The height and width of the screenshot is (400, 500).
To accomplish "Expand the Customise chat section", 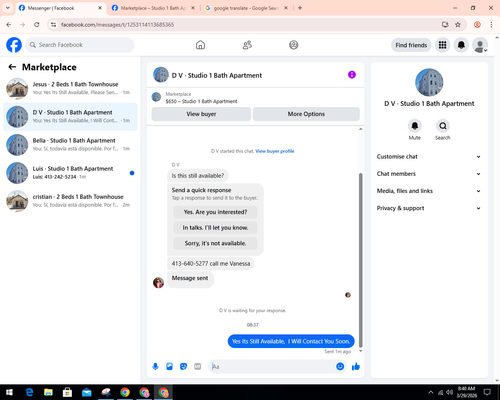I will click(429, 157).
